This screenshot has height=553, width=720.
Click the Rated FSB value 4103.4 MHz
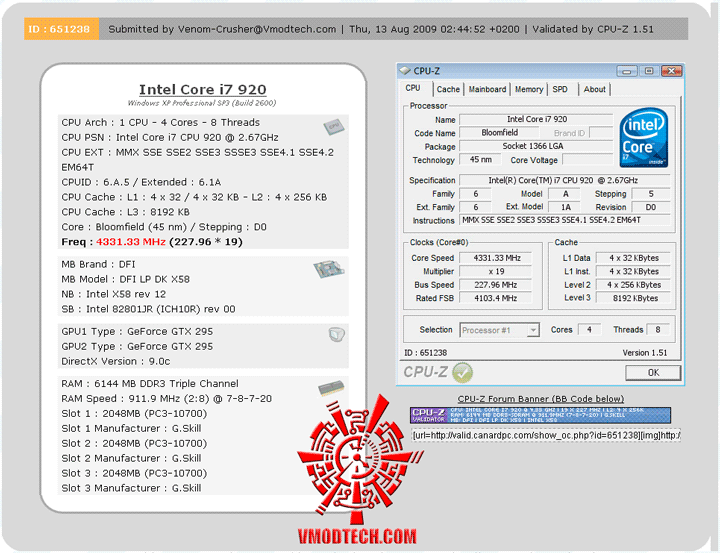(x=495, y=298)
